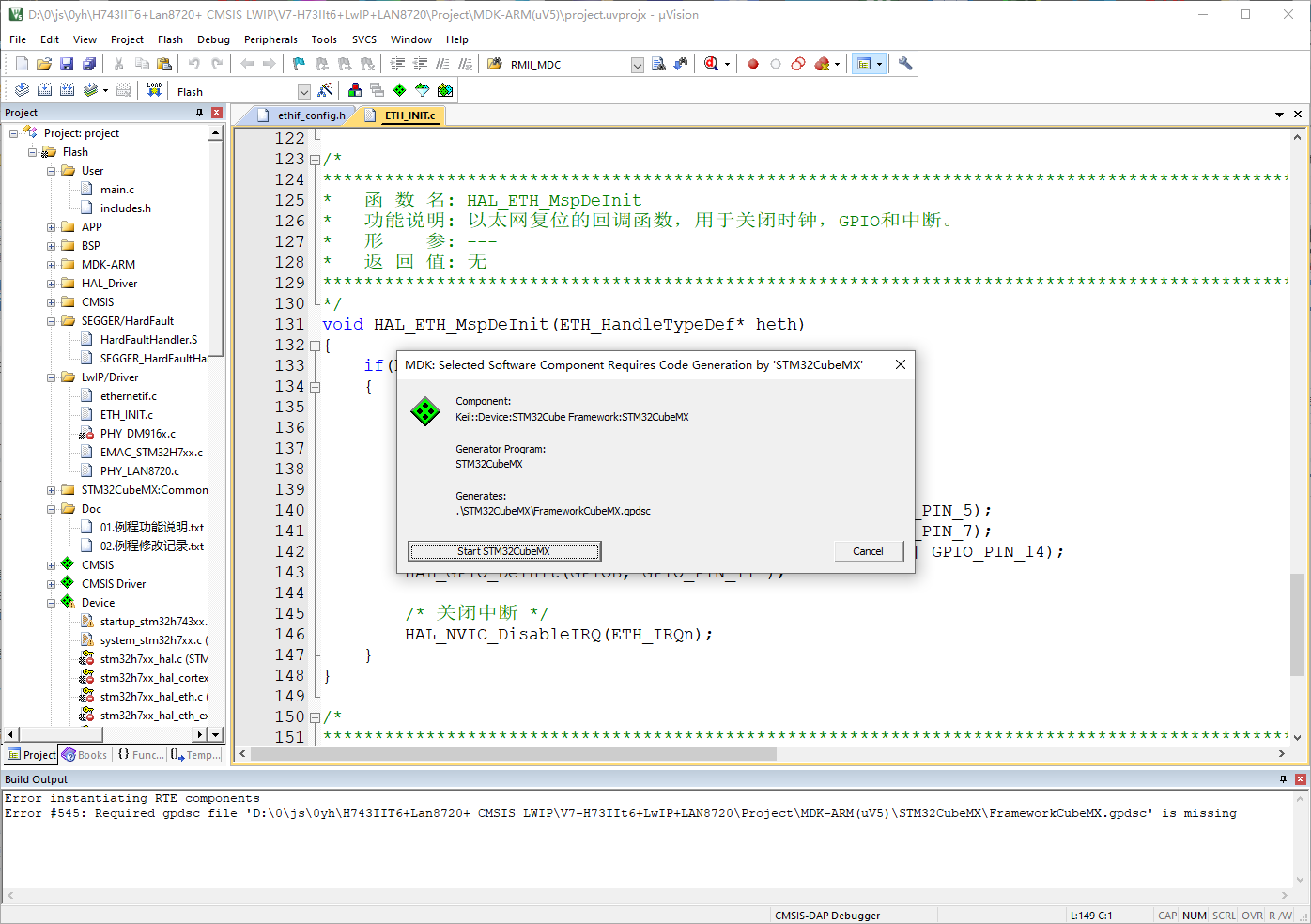The image size is (1311, 924).
Task: Close the Project panel with its X
Action: 217,113
